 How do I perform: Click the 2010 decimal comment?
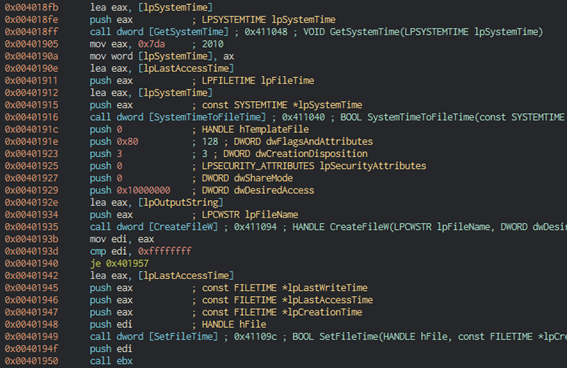[x=212, y=44]
